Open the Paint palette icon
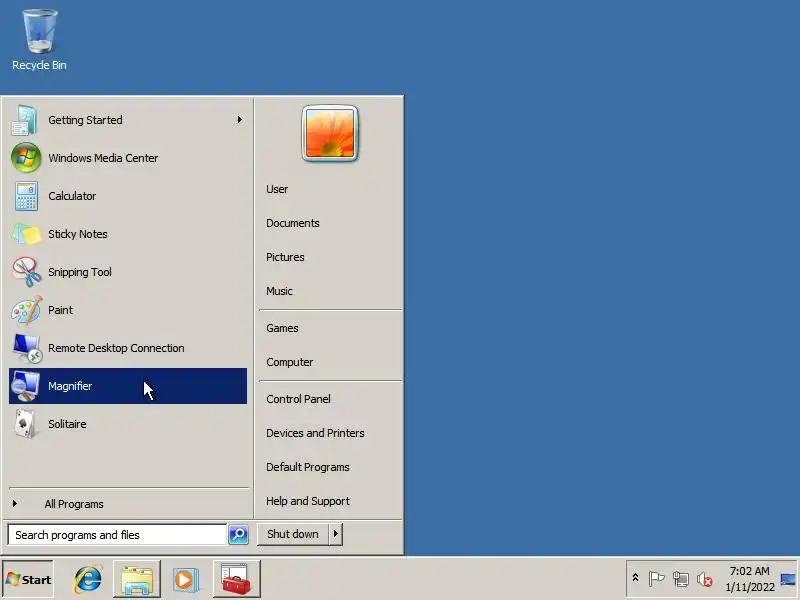 pos(27,310)
